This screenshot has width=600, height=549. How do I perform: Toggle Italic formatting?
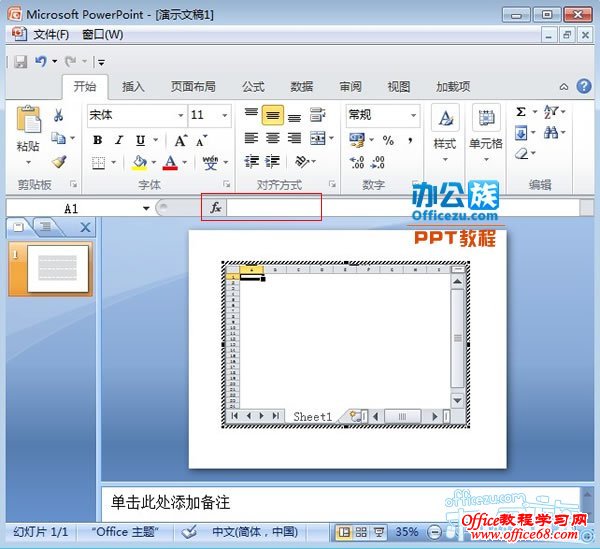coord(118,140)
